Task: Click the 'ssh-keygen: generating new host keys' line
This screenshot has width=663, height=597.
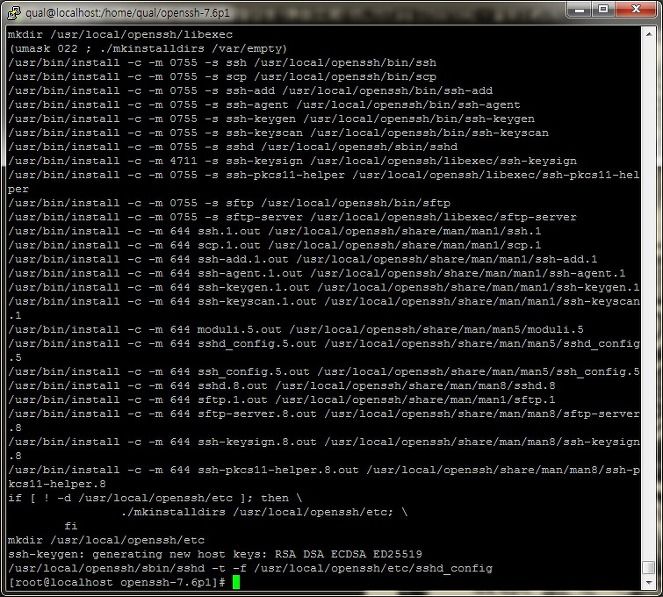Action: click(215, 554)
